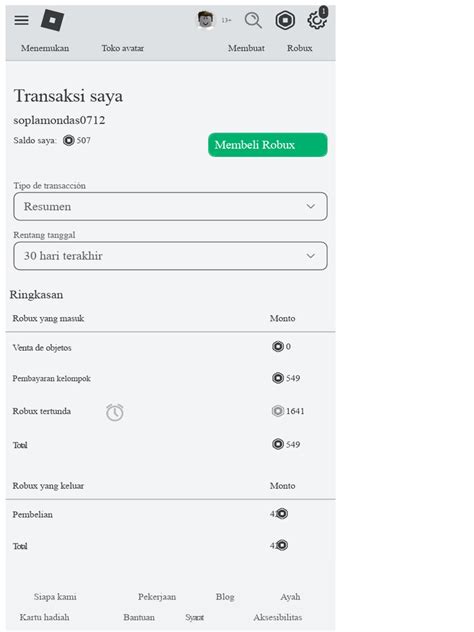Click the alarm clock icon beside Robux tertunda

(115, 412)
